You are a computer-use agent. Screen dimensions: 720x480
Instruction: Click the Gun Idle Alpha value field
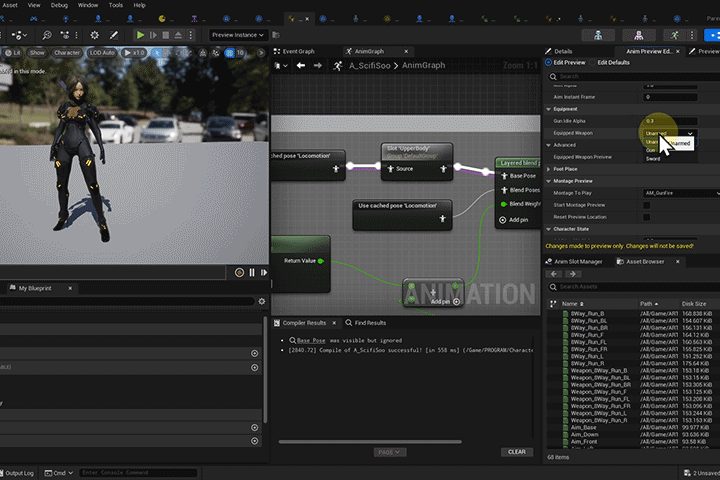pyautogui.click(x=670, y=121)
